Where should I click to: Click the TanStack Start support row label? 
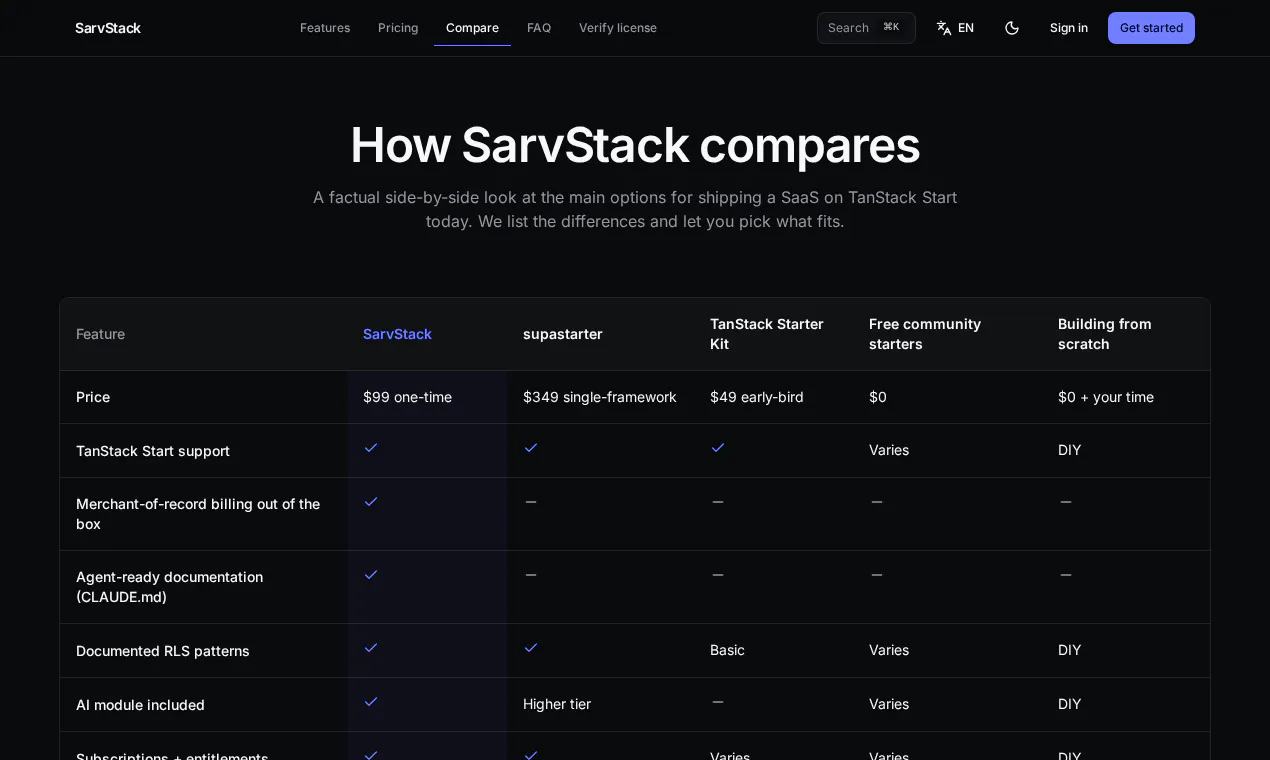[153, 451]
